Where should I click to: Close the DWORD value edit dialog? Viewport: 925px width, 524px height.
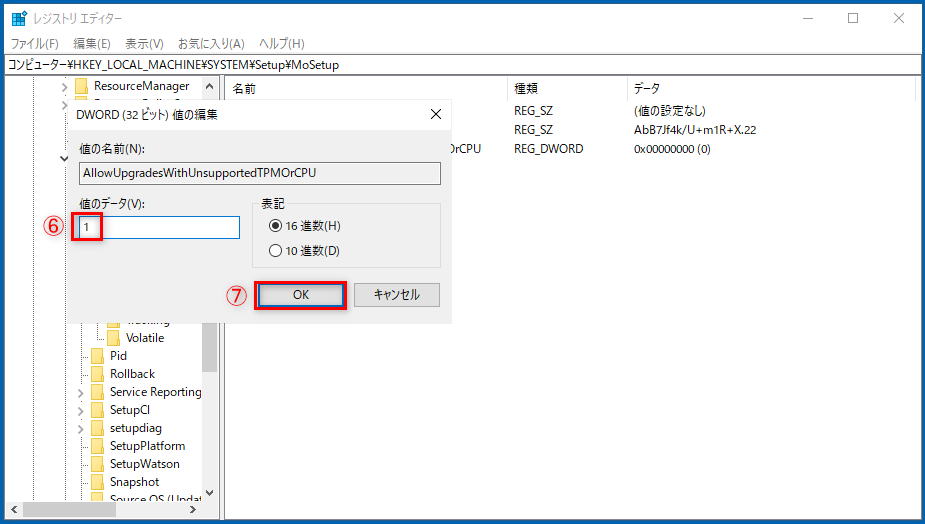point(436,114)
